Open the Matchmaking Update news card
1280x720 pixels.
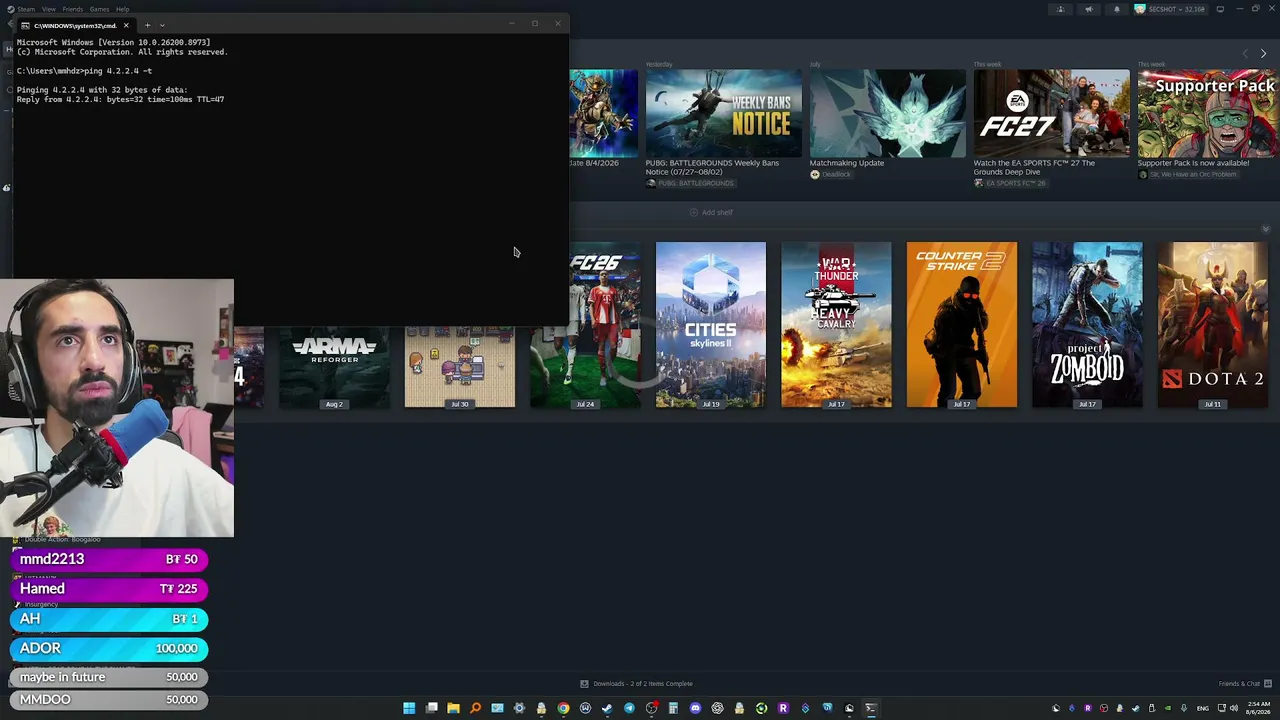point(887,113)
